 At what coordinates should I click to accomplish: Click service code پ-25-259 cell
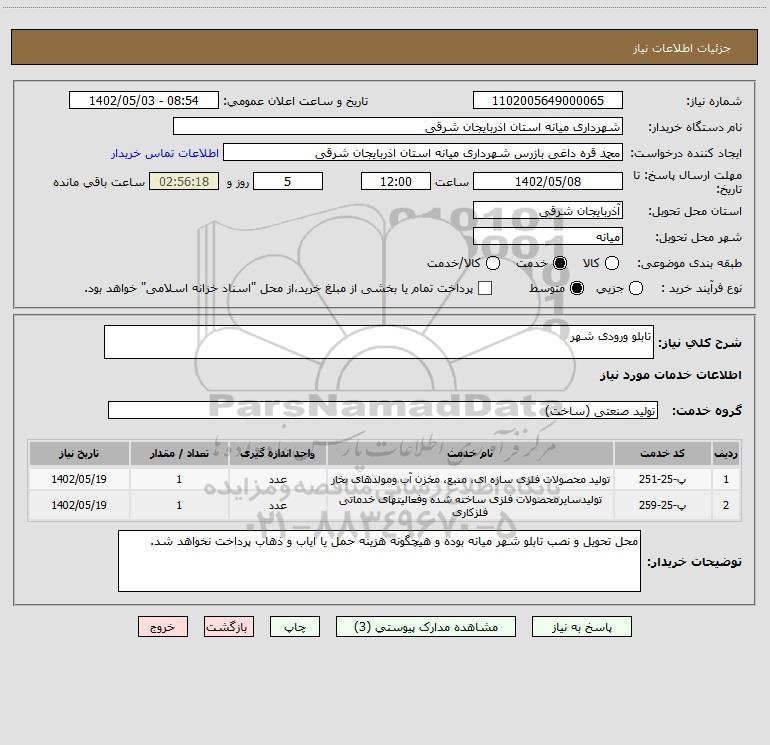[x=662, y=505]
